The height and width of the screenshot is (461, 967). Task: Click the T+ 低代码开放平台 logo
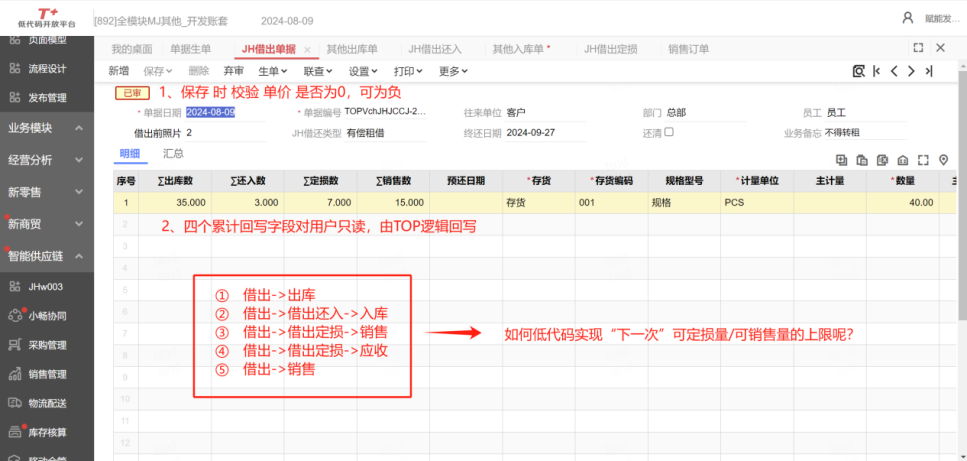tap(46, 18)
